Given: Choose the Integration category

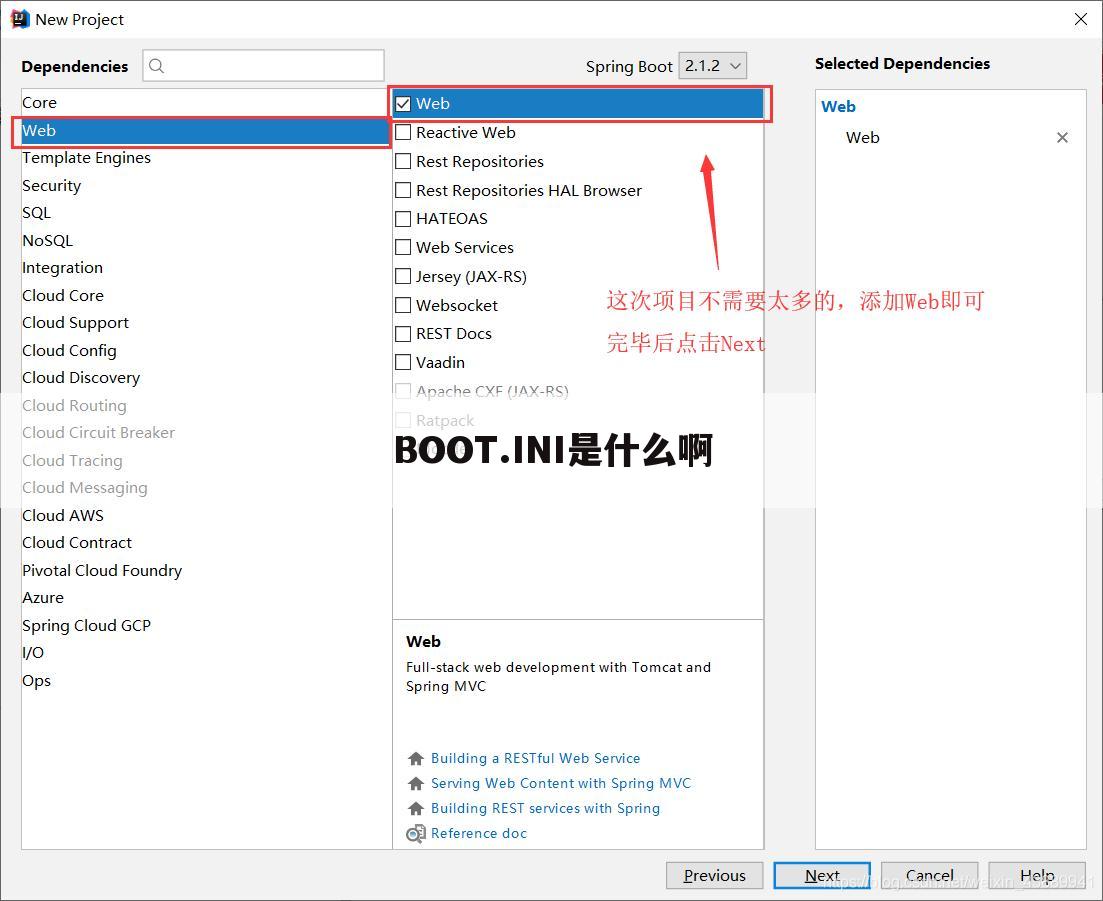Looking at the screenshot, I should (x=205, y=268).
